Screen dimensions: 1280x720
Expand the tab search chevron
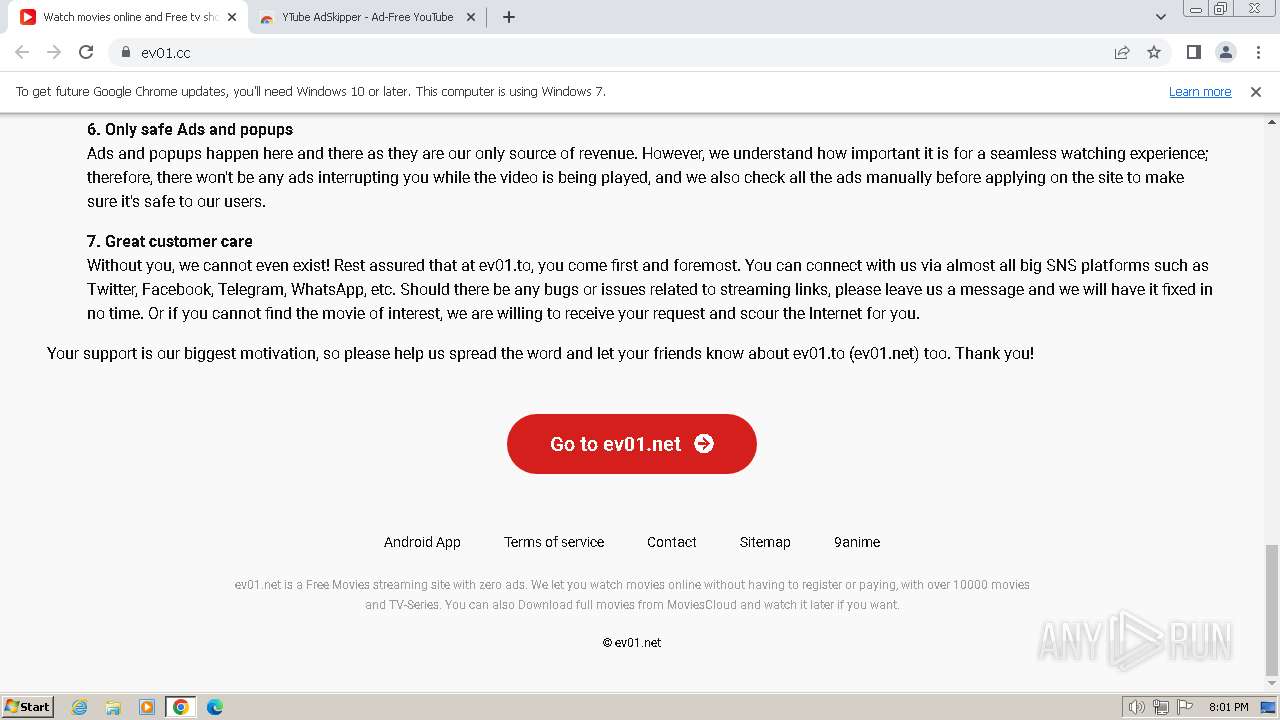coord(1160,17)
